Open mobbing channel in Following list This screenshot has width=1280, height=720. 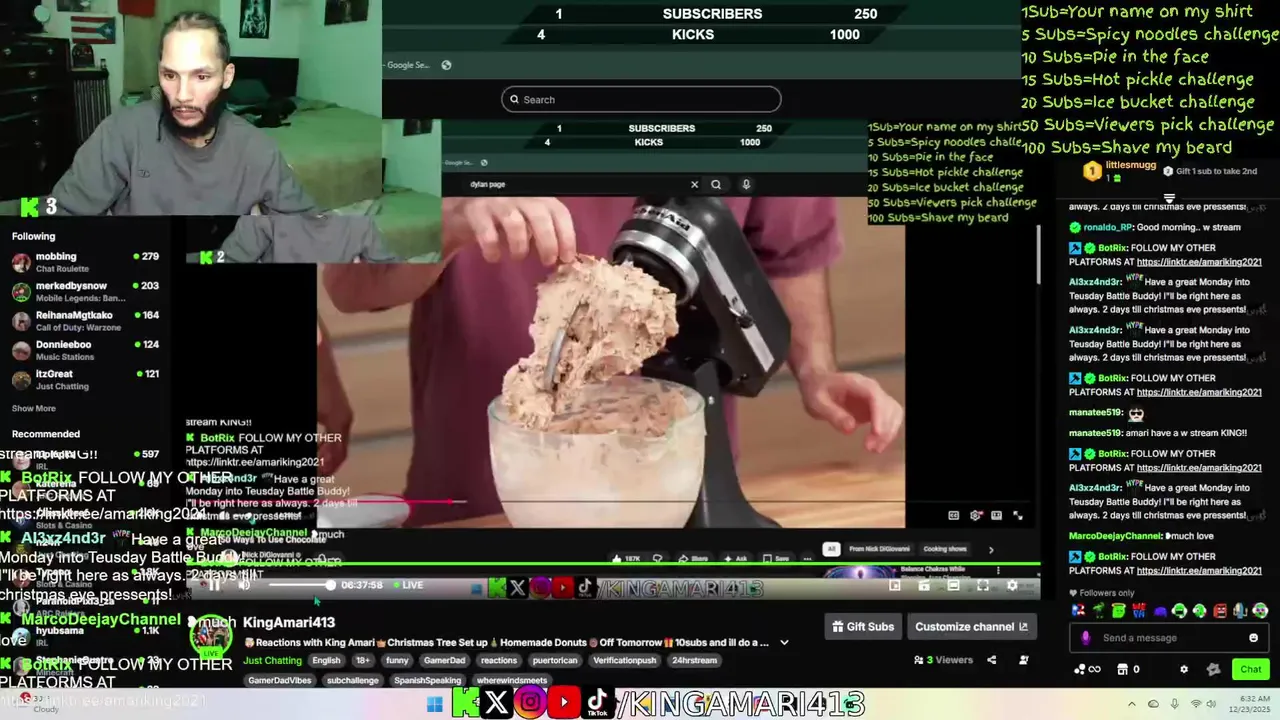point(86,263)
